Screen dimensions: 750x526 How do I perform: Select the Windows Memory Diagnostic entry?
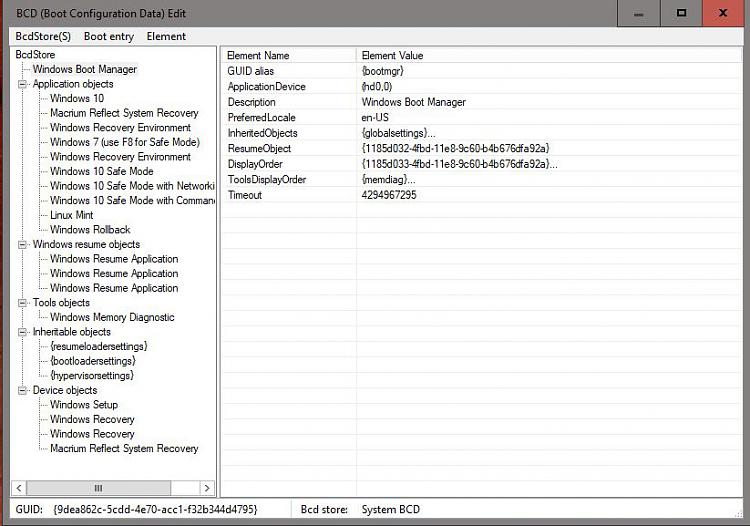(x=112, y=317)
